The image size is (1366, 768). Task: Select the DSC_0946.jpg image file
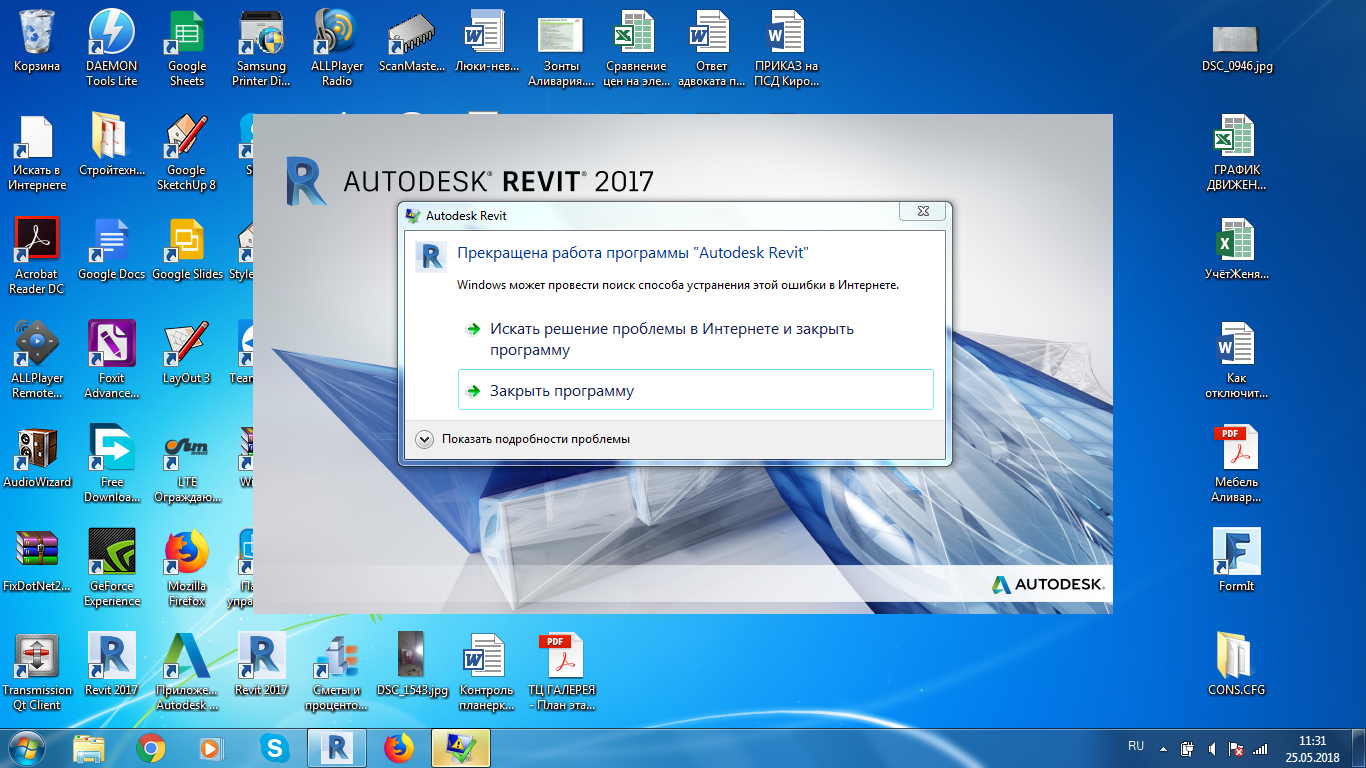1237,46
